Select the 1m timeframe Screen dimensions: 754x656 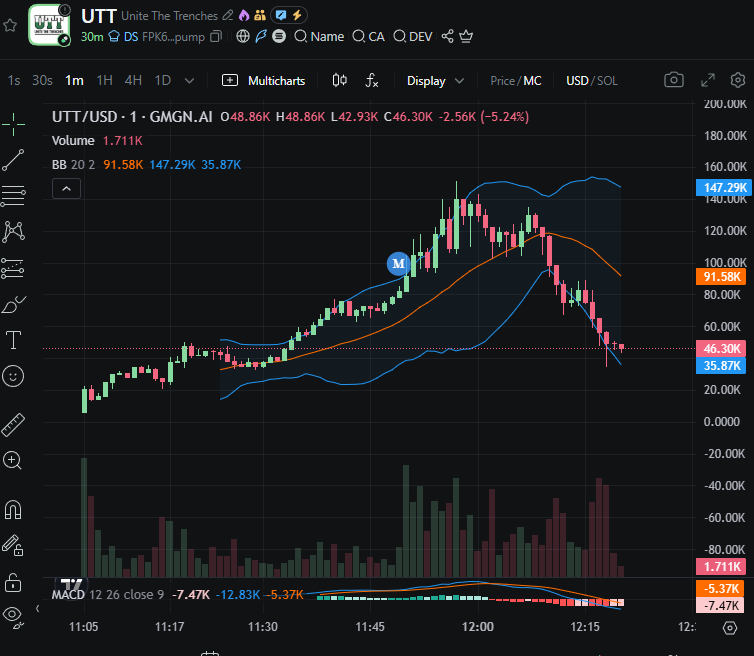point(75,81)
